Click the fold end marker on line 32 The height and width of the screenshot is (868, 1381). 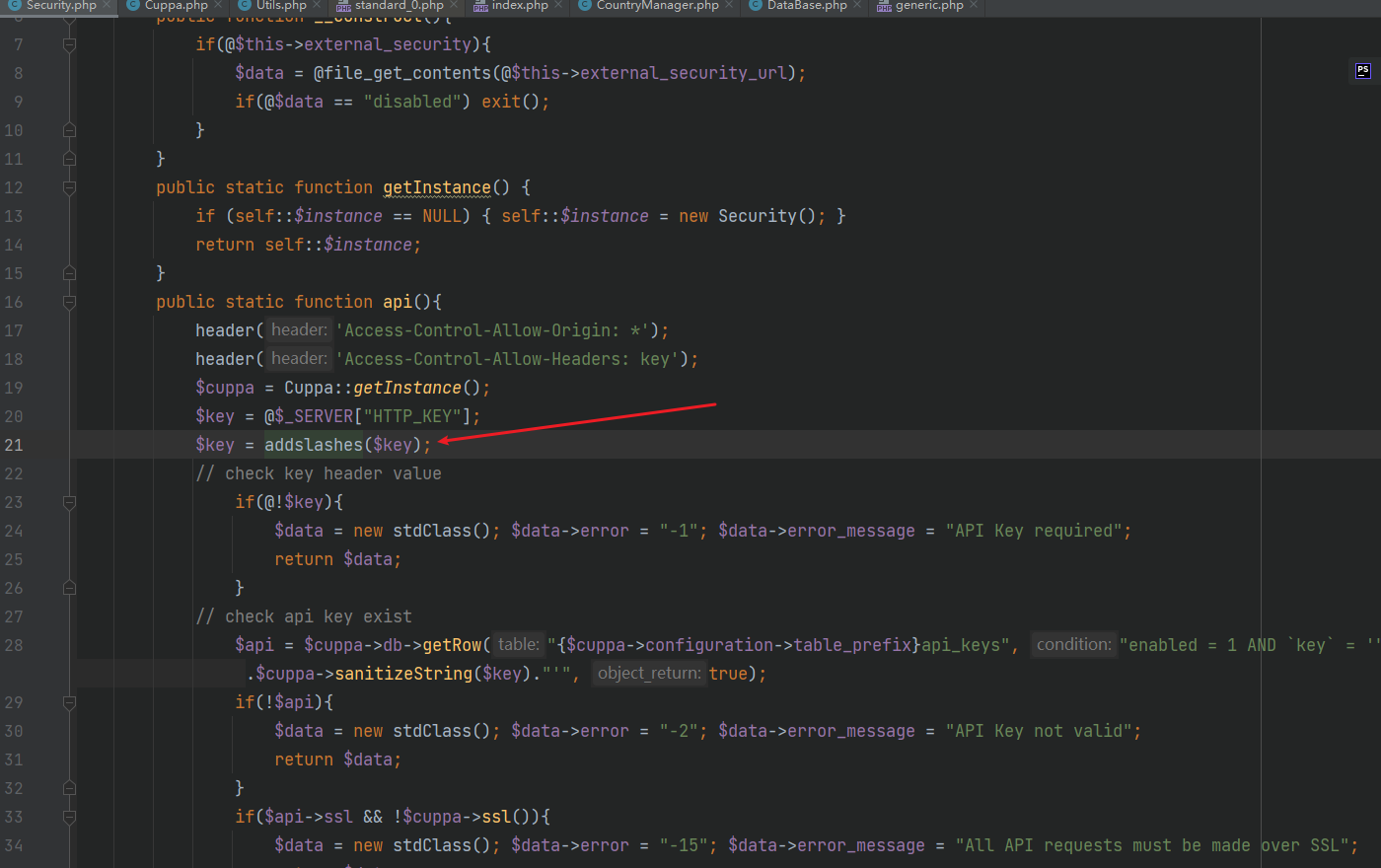tap(69, 788)
